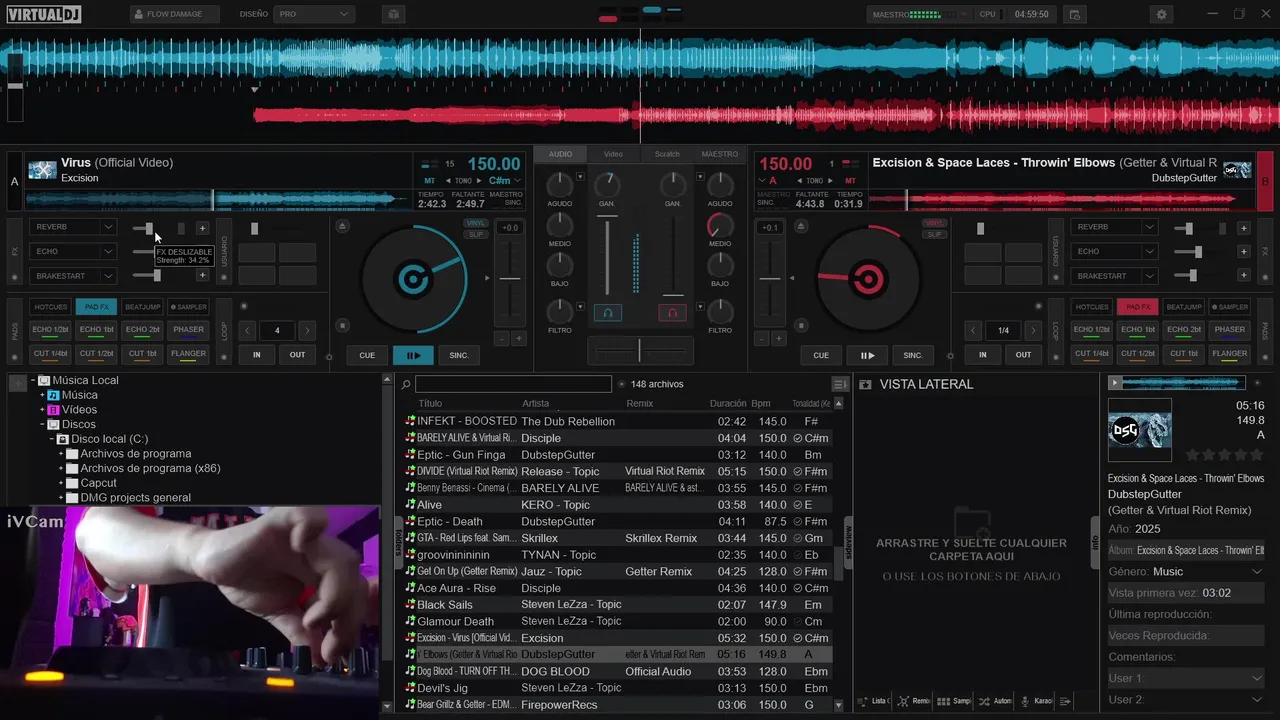The width and height of the screenshot is (1280, 720).
Task: Open the browser list options icon
Action: pos(840,384)
